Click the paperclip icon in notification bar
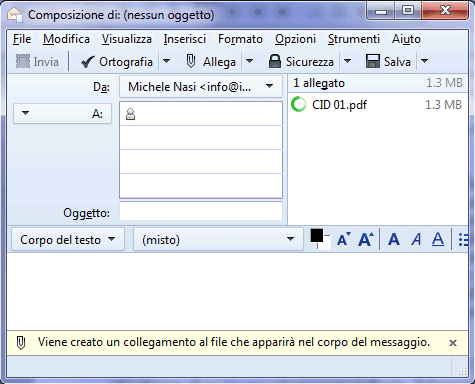This screenshot has width=475, height=384. (x=21, y=343)
